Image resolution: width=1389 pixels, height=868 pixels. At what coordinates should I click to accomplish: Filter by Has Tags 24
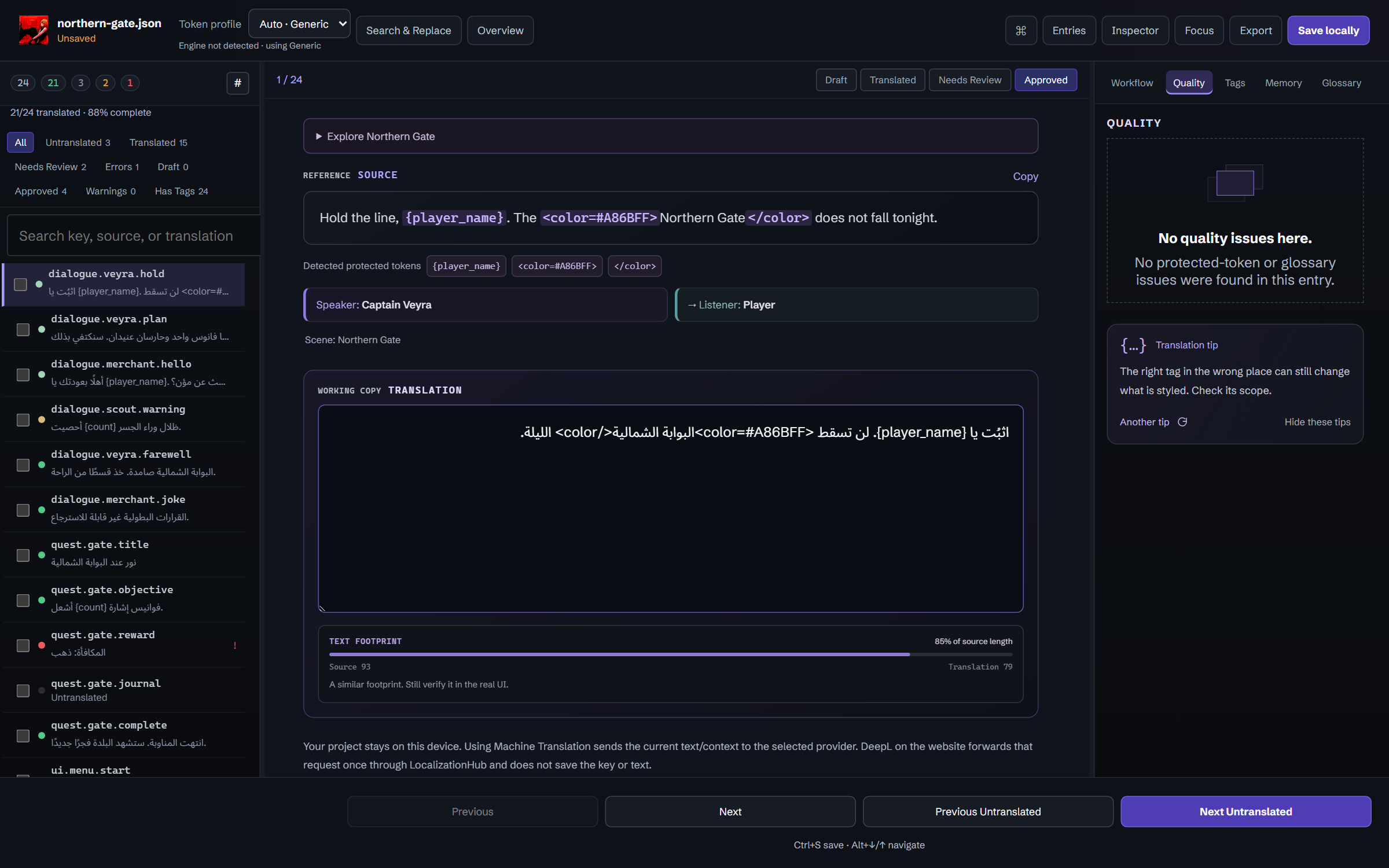click(181, 191)
